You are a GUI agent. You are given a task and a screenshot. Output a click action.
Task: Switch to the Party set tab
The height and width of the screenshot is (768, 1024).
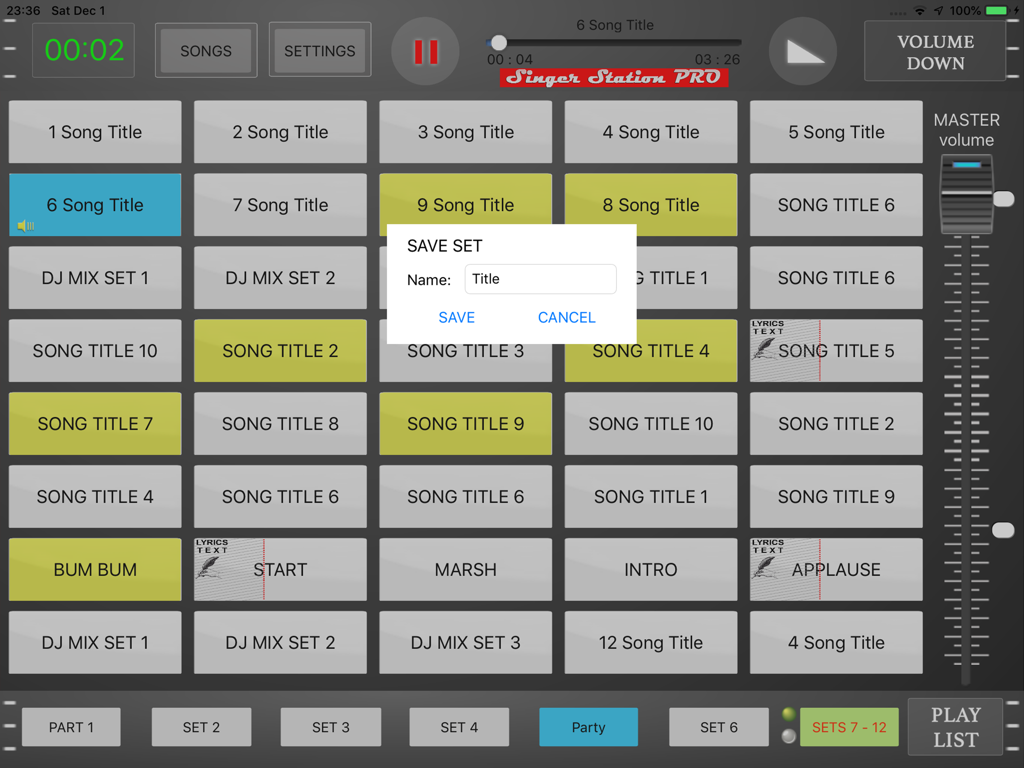pyautogui.click(x=588, y=727)
